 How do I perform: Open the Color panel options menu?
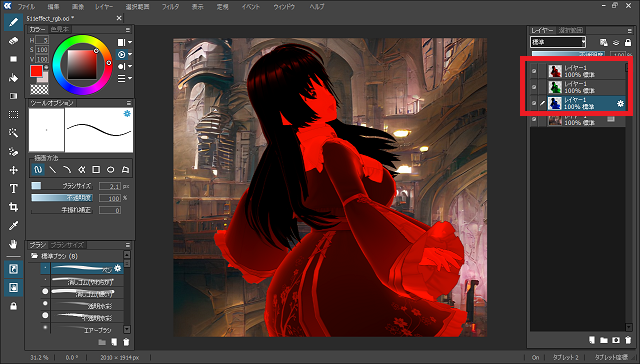(128, 30)
